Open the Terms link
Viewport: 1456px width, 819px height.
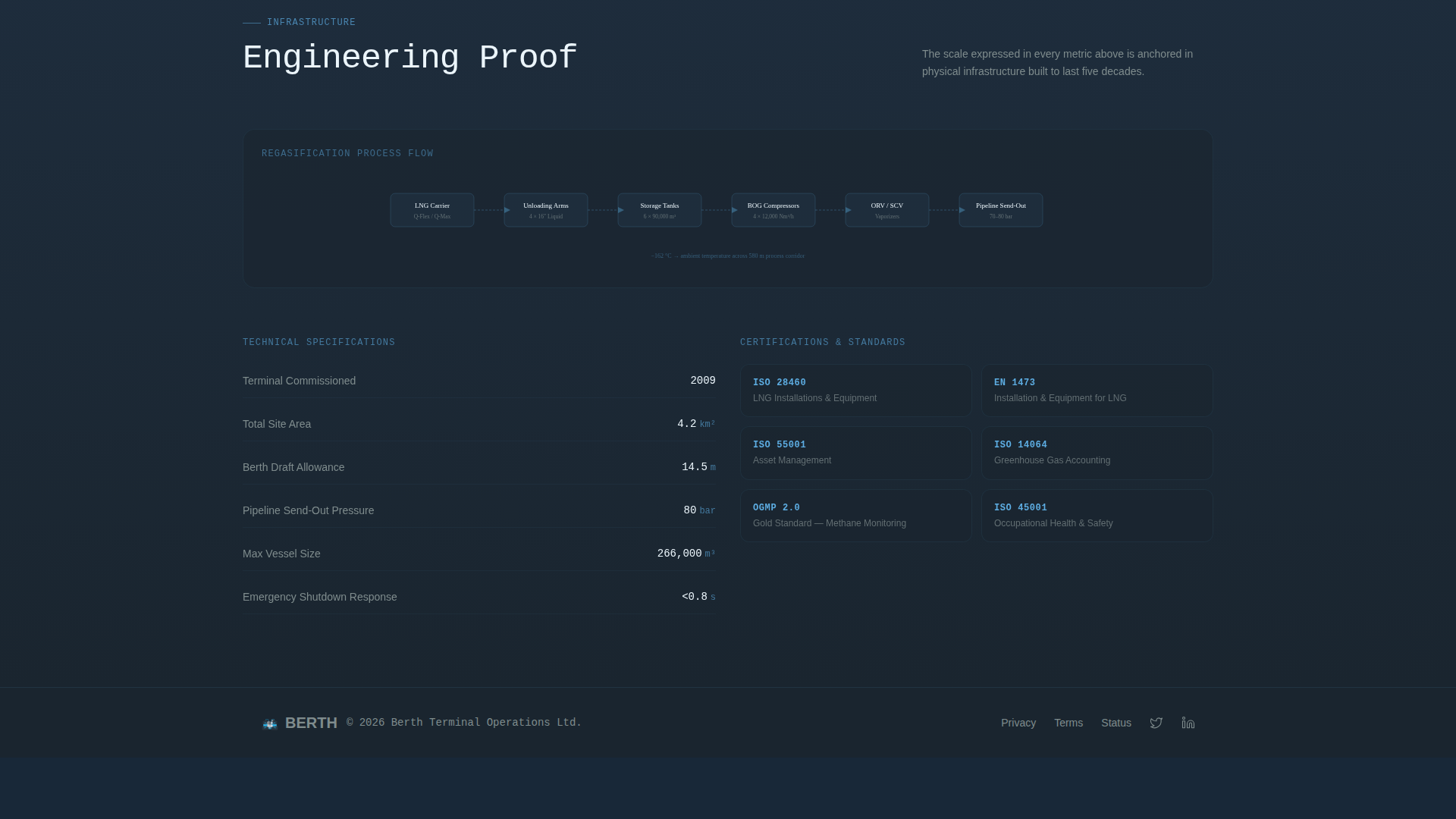click(1068, 723)
